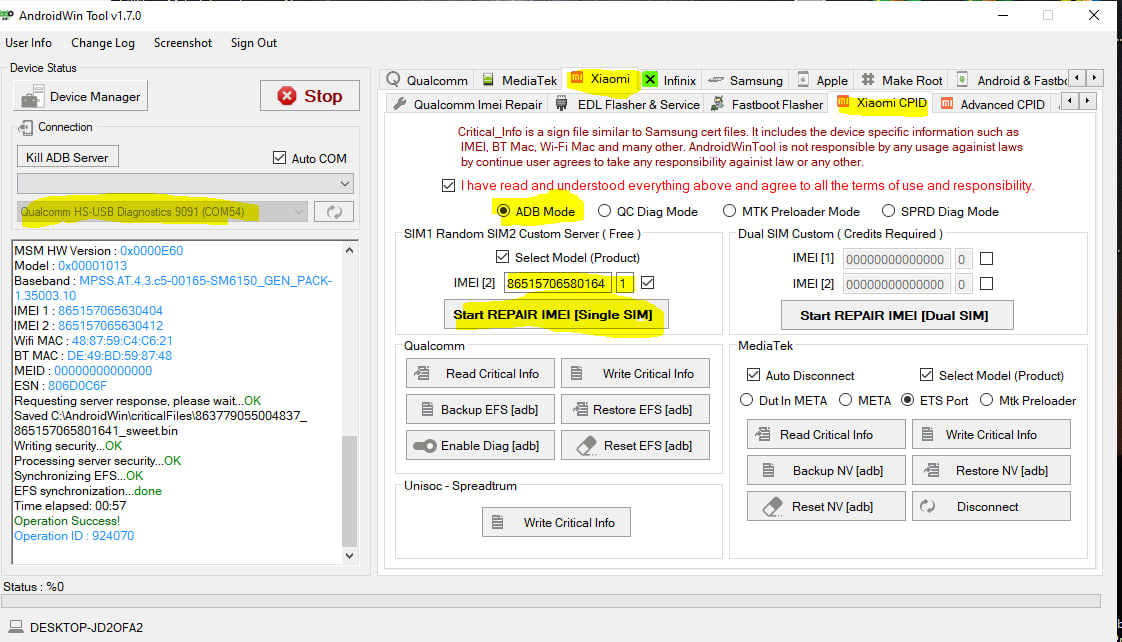Open the empty connection dropdown
Viewport: 1122px width, 642px height.
click(185, 183)
